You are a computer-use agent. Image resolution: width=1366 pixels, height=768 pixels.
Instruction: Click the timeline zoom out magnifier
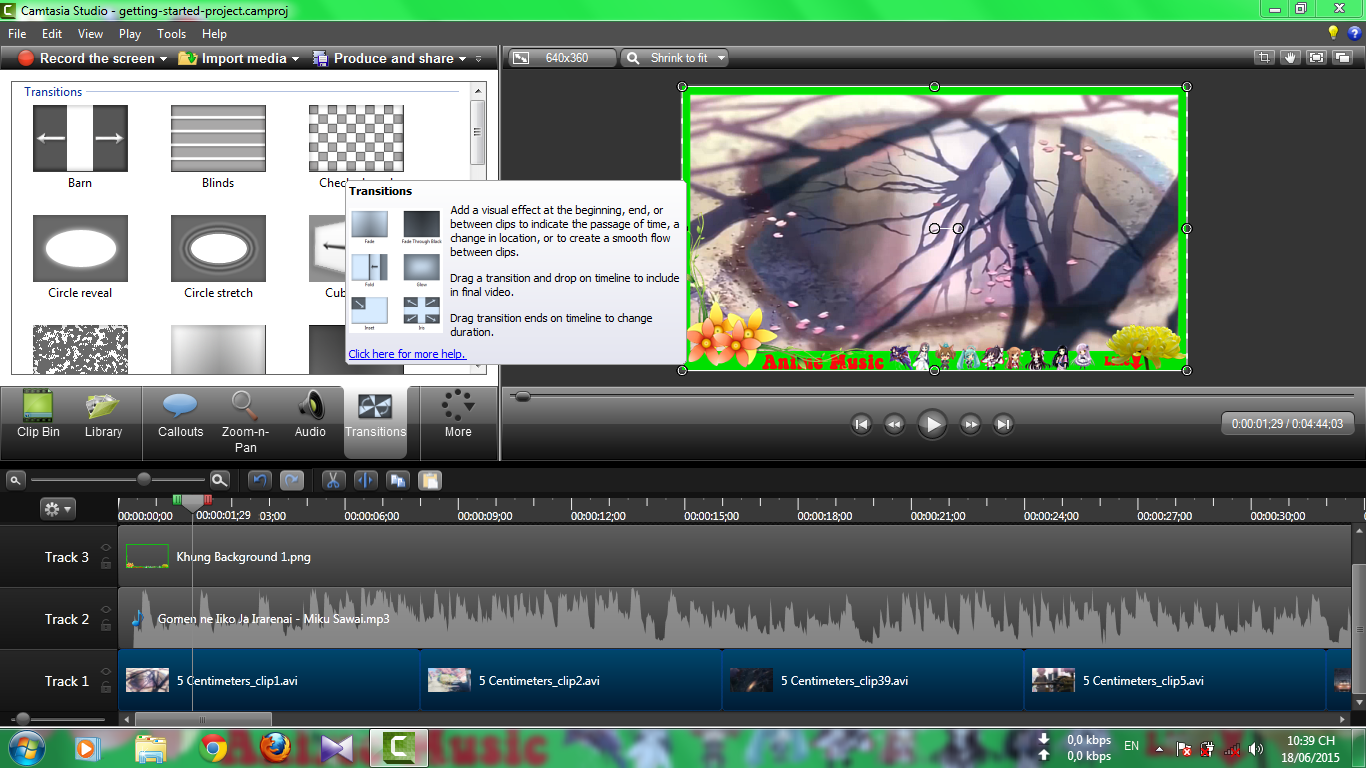(x=15, y=480)
